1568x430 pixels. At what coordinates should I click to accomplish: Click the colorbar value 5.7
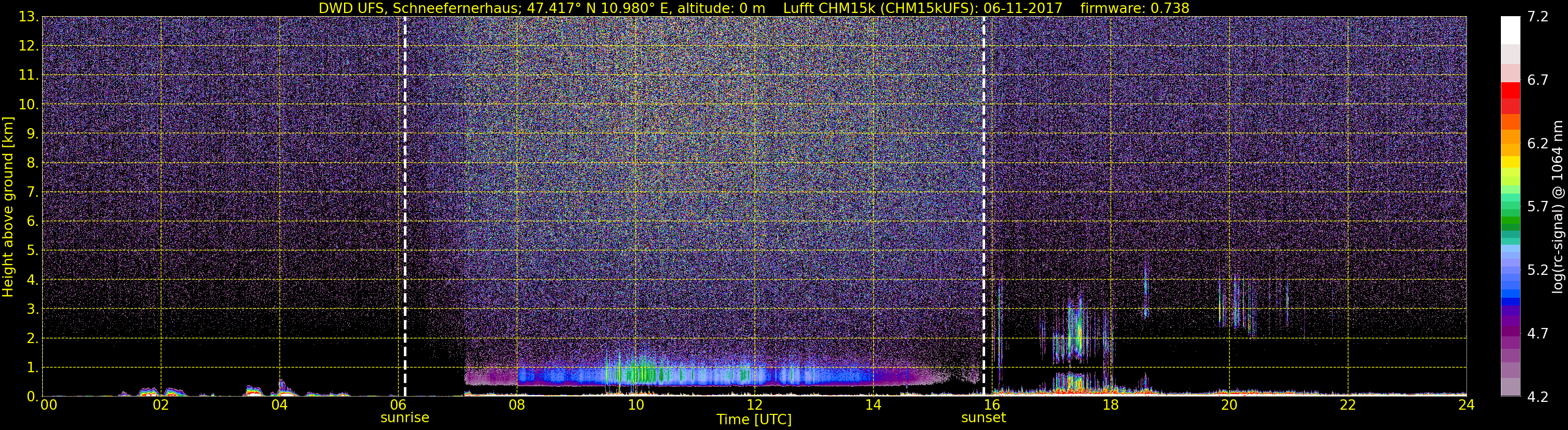[1538, 207]
